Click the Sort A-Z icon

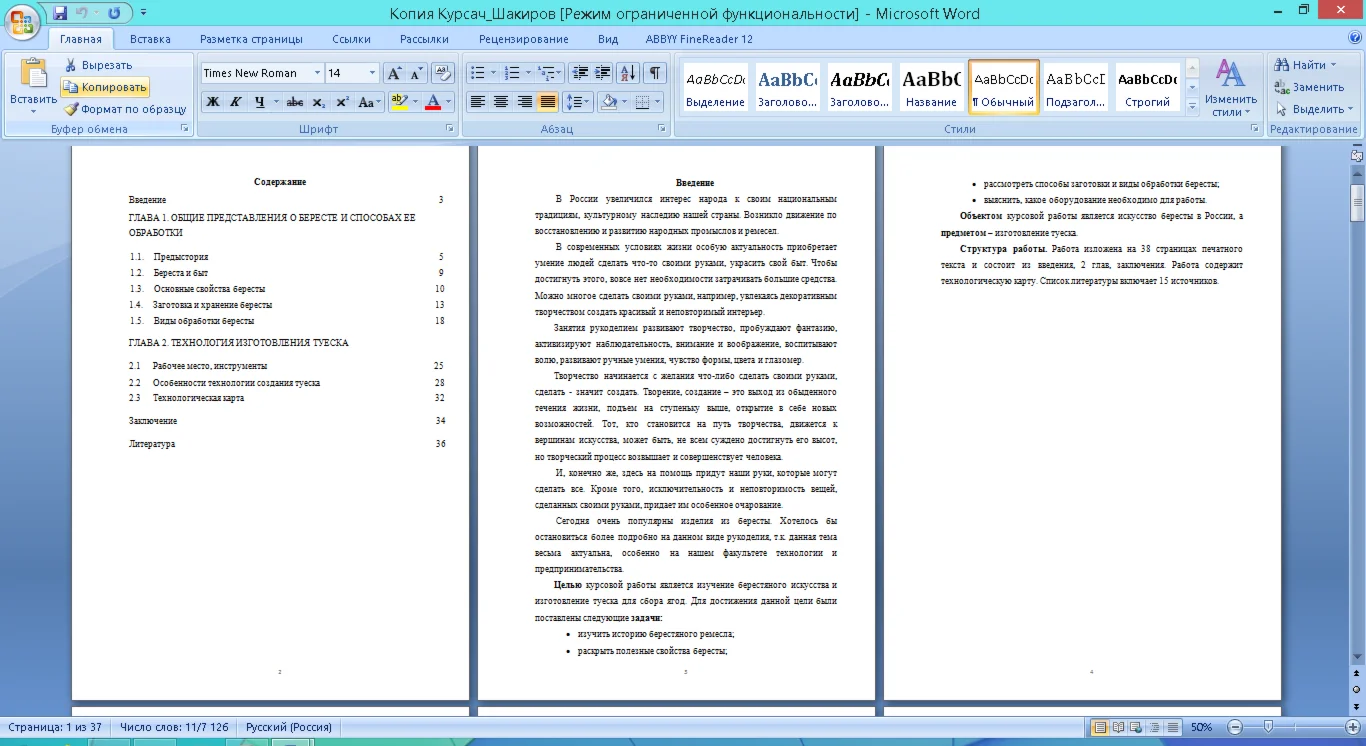click(x=628, y=73)
